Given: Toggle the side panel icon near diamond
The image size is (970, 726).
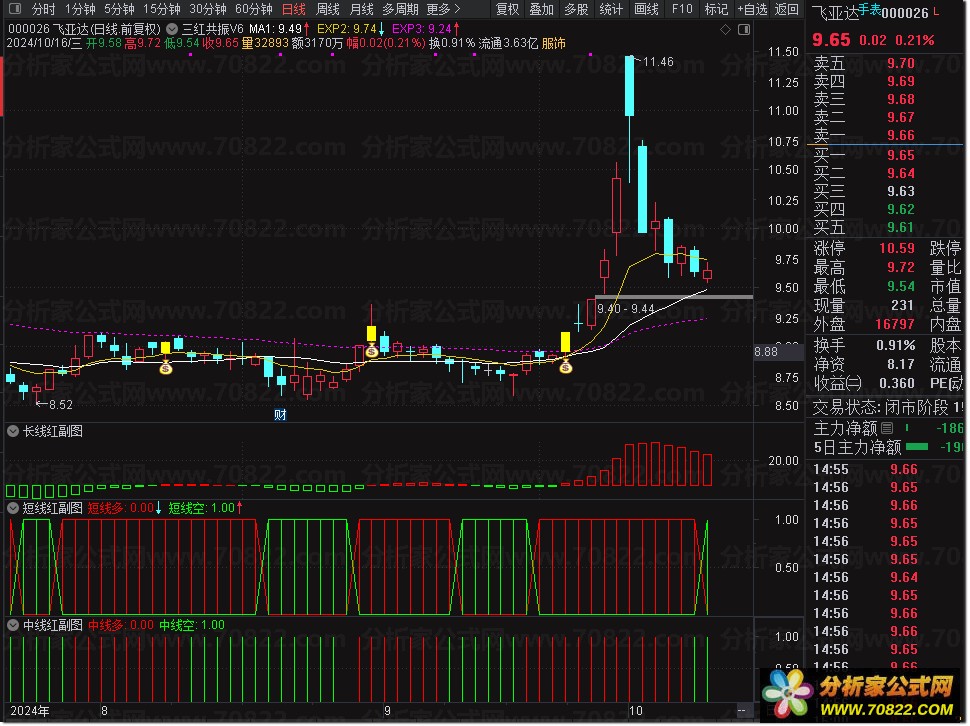Looking at the screenshot, I should click(x=744, y=29).
